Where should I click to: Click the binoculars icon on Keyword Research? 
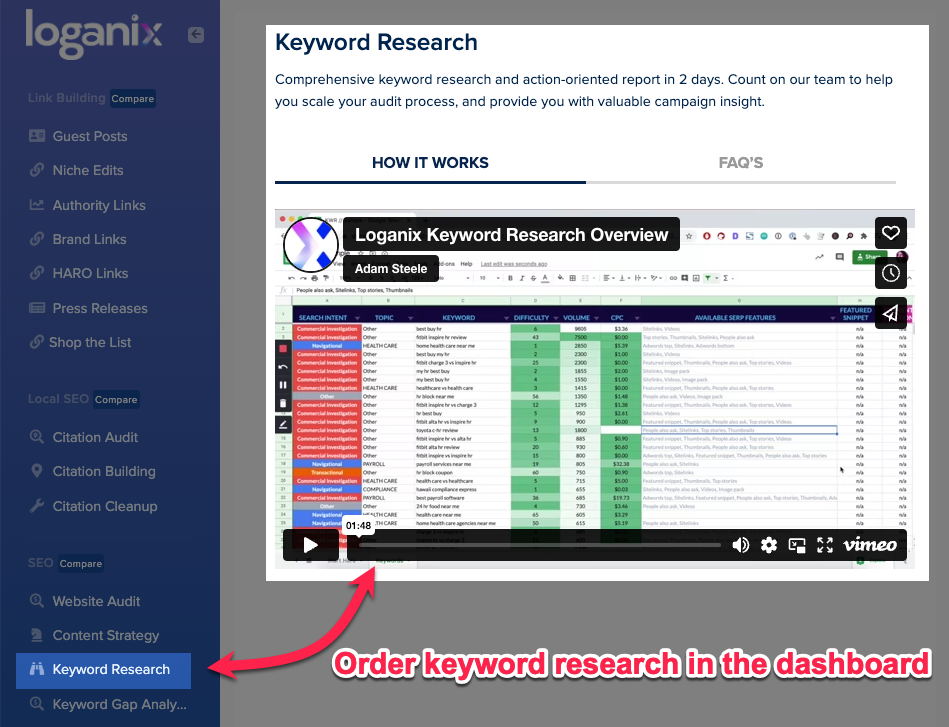click(37, 669)
